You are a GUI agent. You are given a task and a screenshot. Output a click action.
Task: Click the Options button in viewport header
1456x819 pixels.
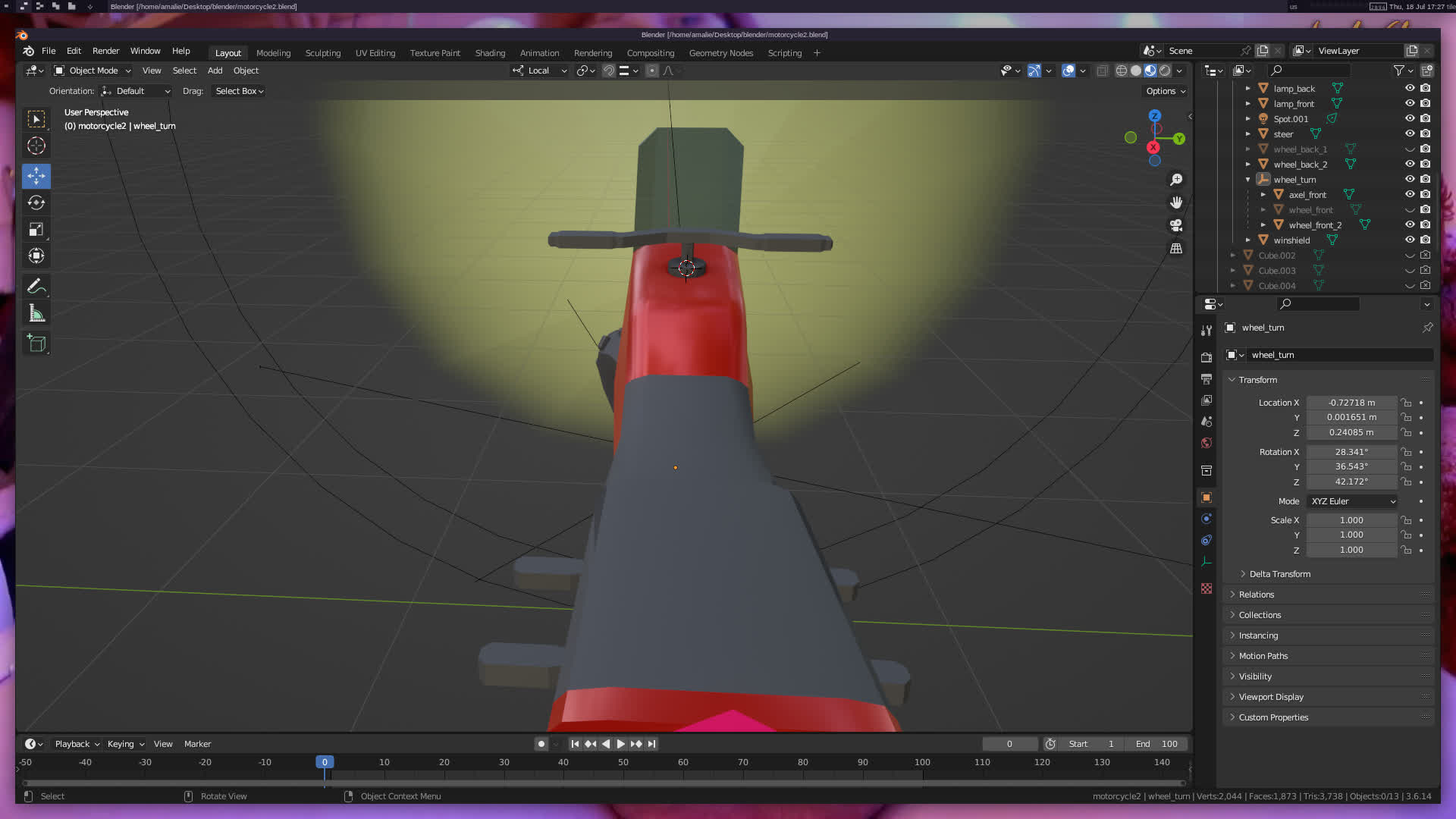1166,91
